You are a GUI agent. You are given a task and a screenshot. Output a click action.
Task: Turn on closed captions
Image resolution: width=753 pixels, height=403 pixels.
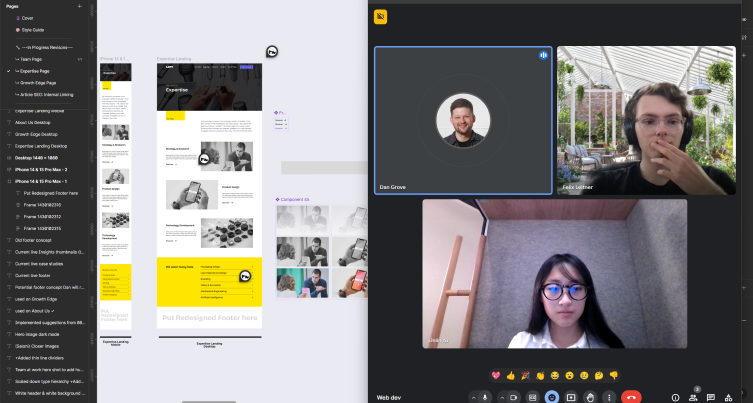click(532, 397)
